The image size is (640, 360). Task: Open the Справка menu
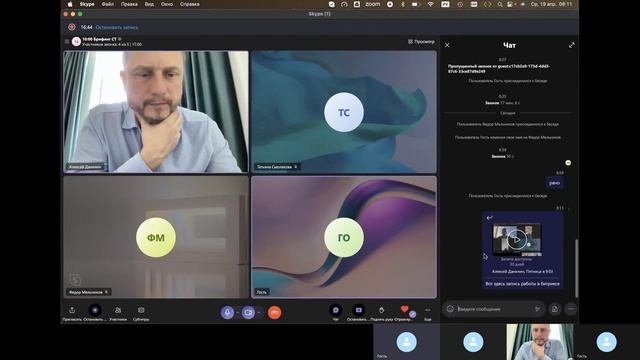coord(190,4)
